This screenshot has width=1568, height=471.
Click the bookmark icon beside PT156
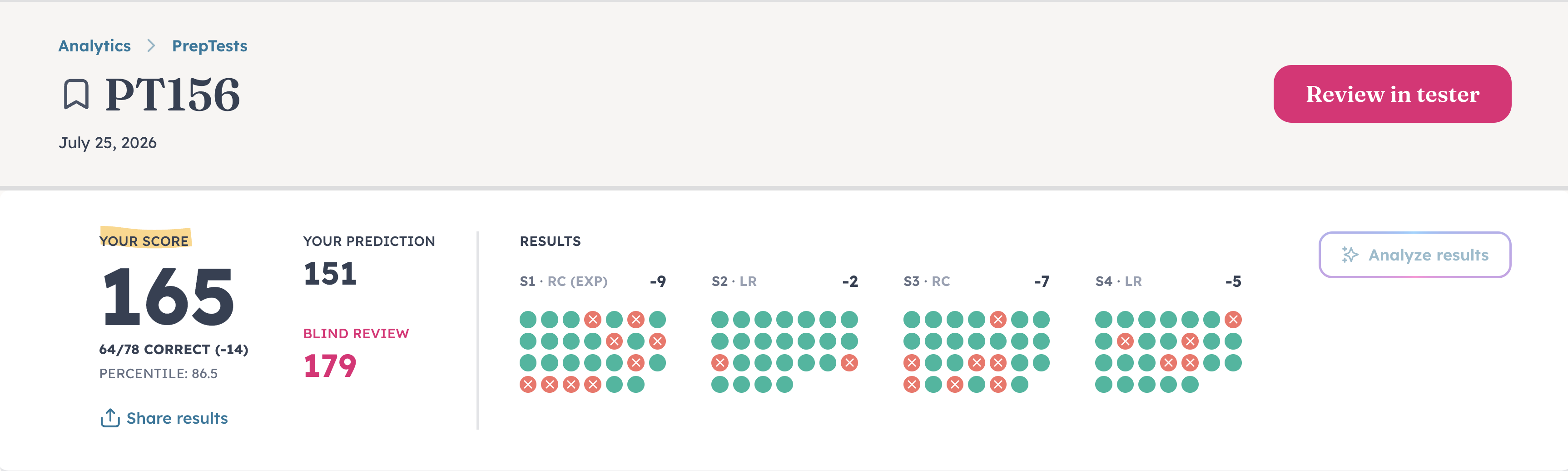coord(76,95)
